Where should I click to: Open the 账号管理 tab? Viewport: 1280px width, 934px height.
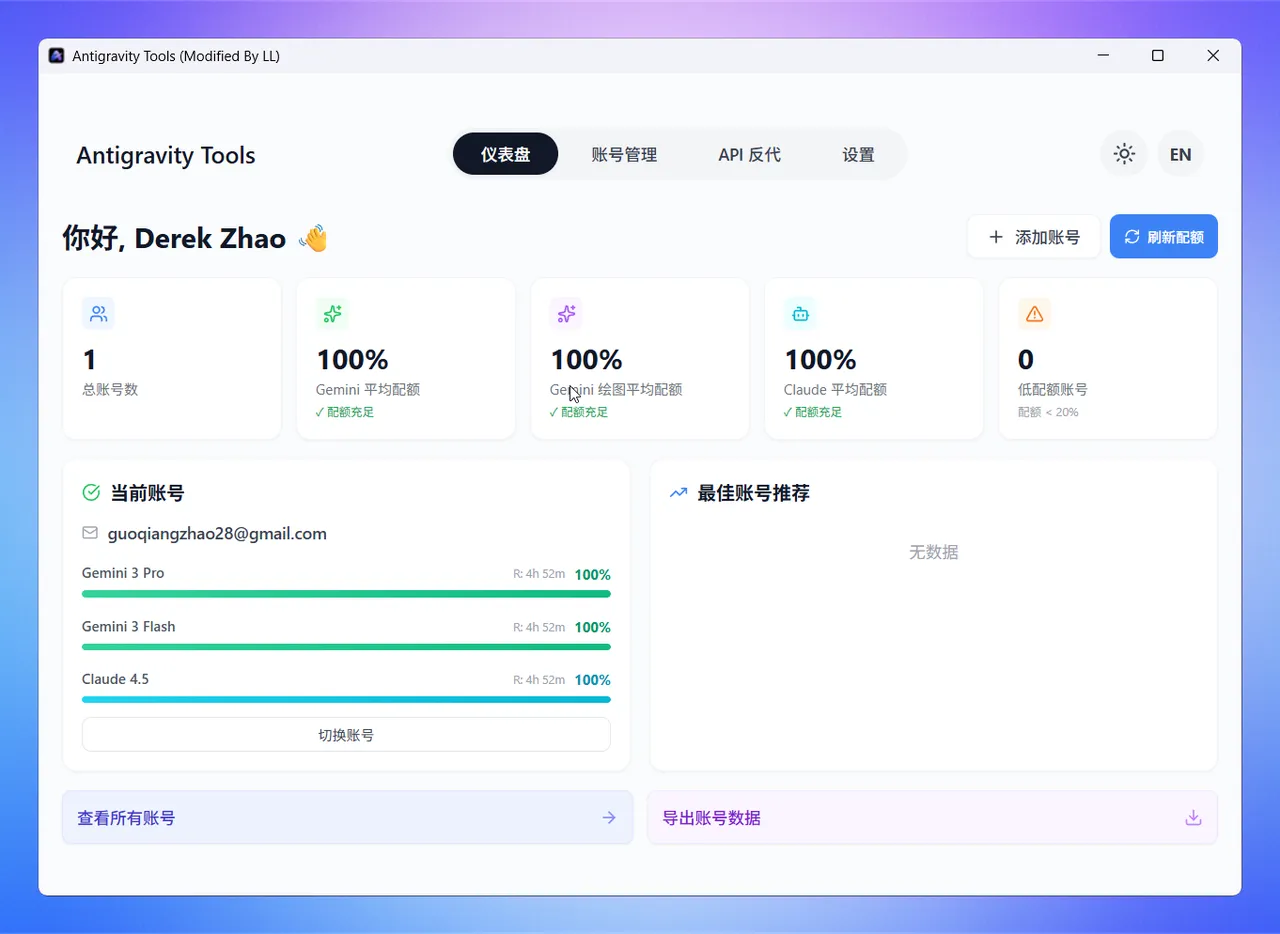pyautogui.click(x=624, y=155)
